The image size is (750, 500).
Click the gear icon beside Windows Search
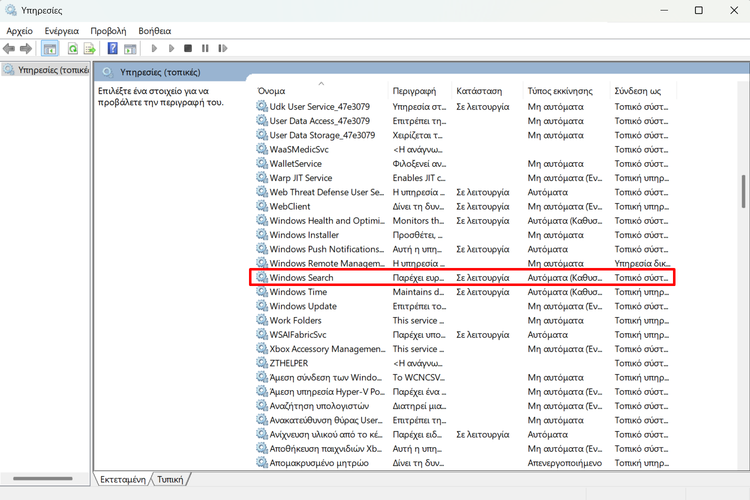coord(262,277)
